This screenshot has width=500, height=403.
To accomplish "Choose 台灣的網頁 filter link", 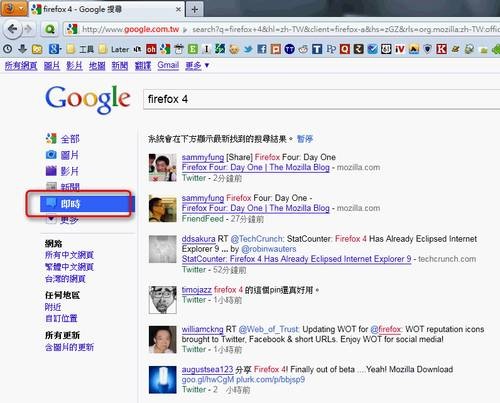I will 65,279.
